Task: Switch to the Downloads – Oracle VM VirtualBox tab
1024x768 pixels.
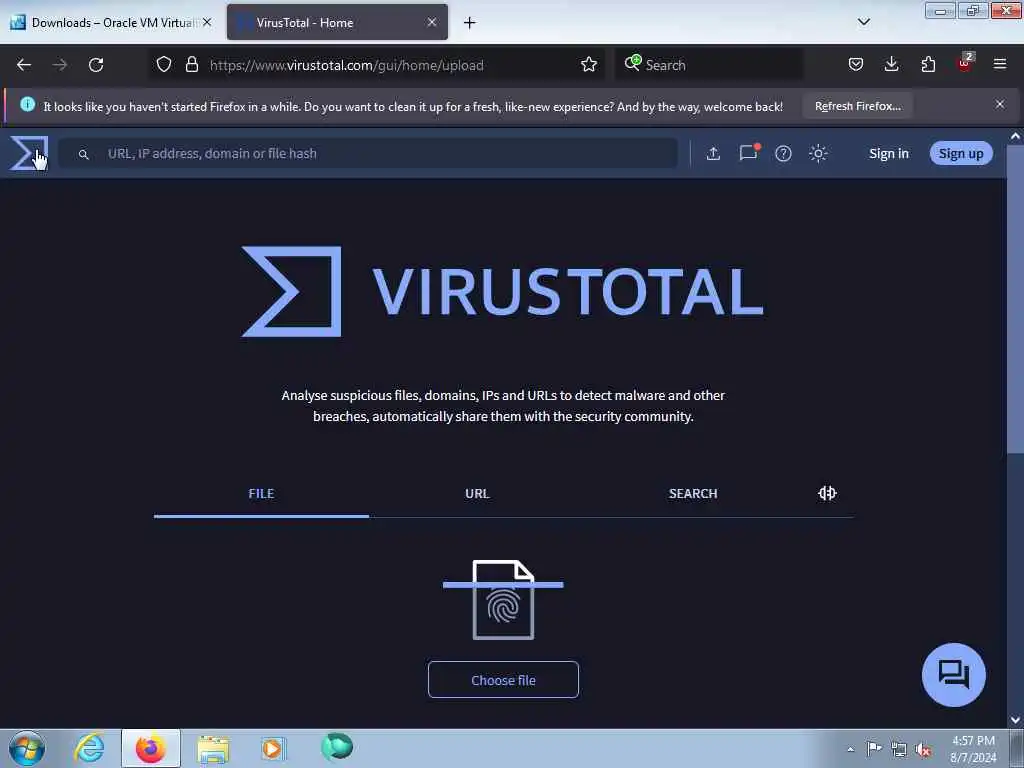Action: [111, 22]
